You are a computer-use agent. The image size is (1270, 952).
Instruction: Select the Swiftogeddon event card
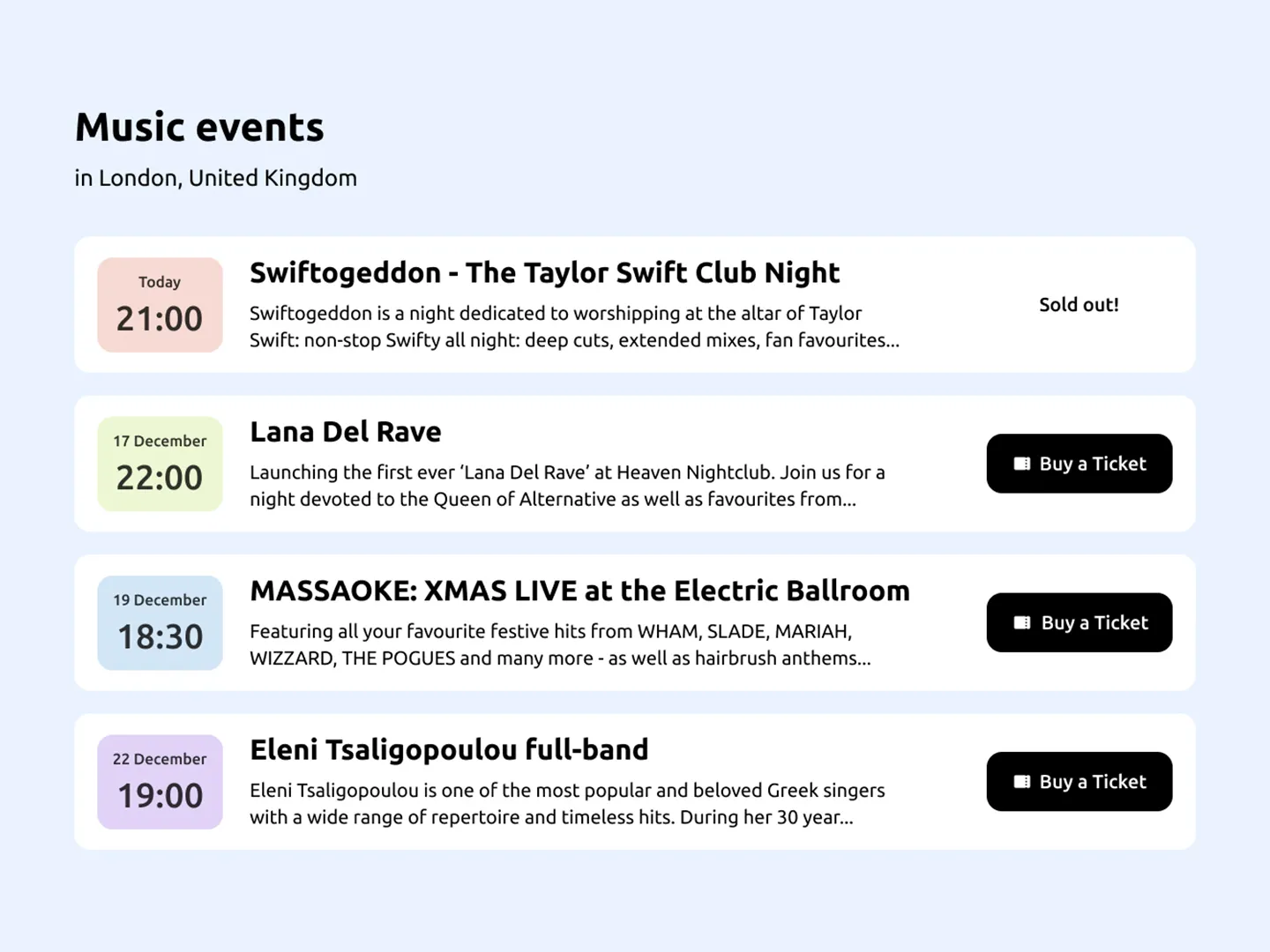(634, 304)
